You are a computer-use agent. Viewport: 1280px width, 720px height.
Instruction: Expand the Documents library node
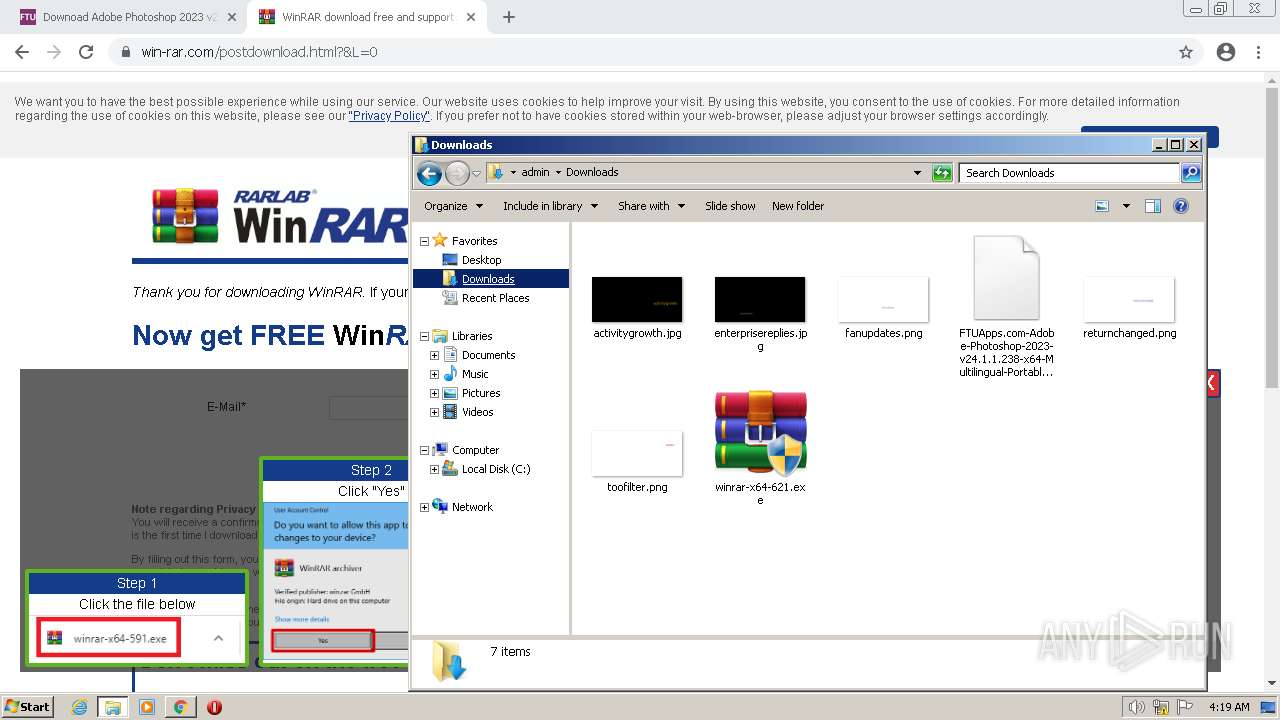[x=434, y=355]
